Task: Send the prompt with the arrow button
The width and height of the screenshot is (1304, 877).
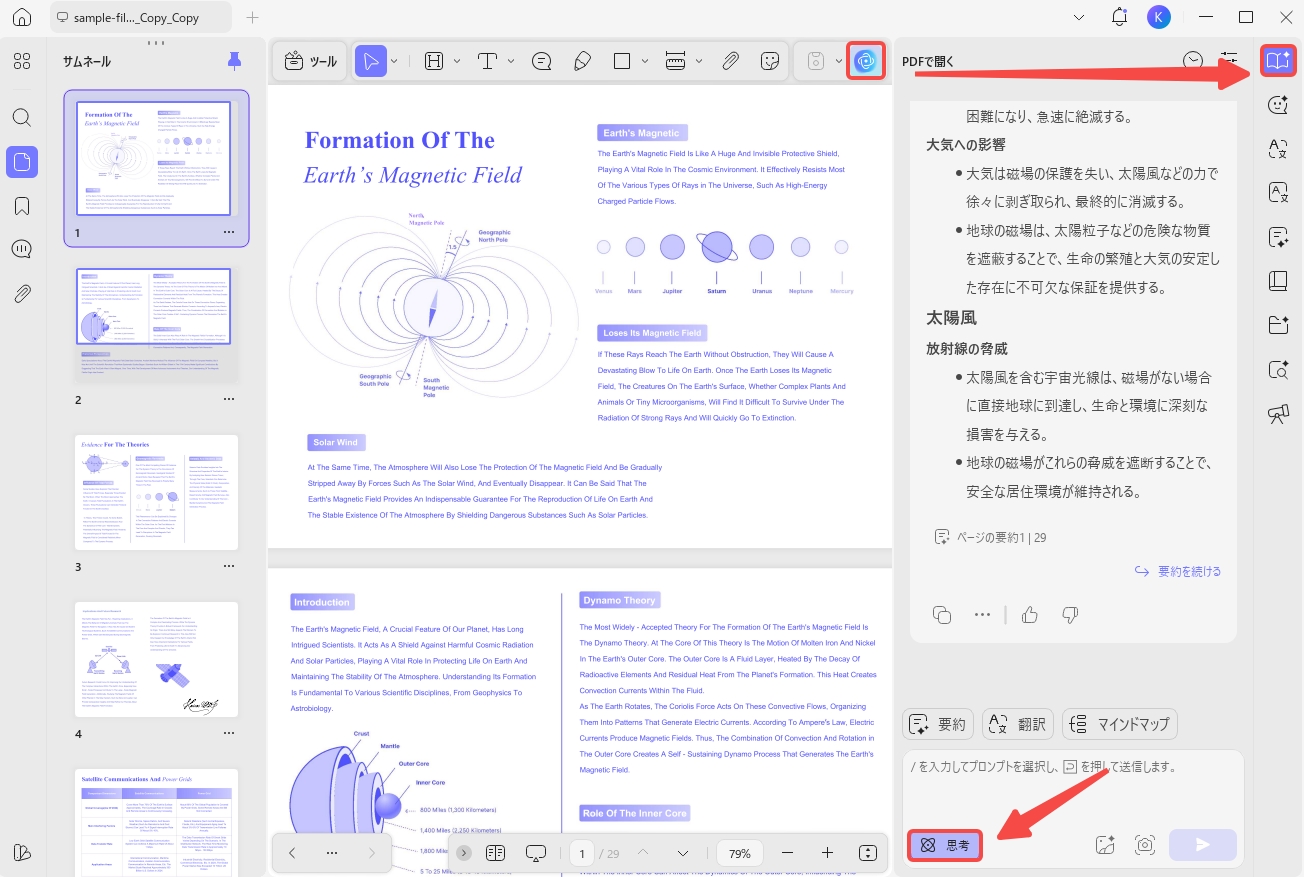Action: coord(1203,845)
